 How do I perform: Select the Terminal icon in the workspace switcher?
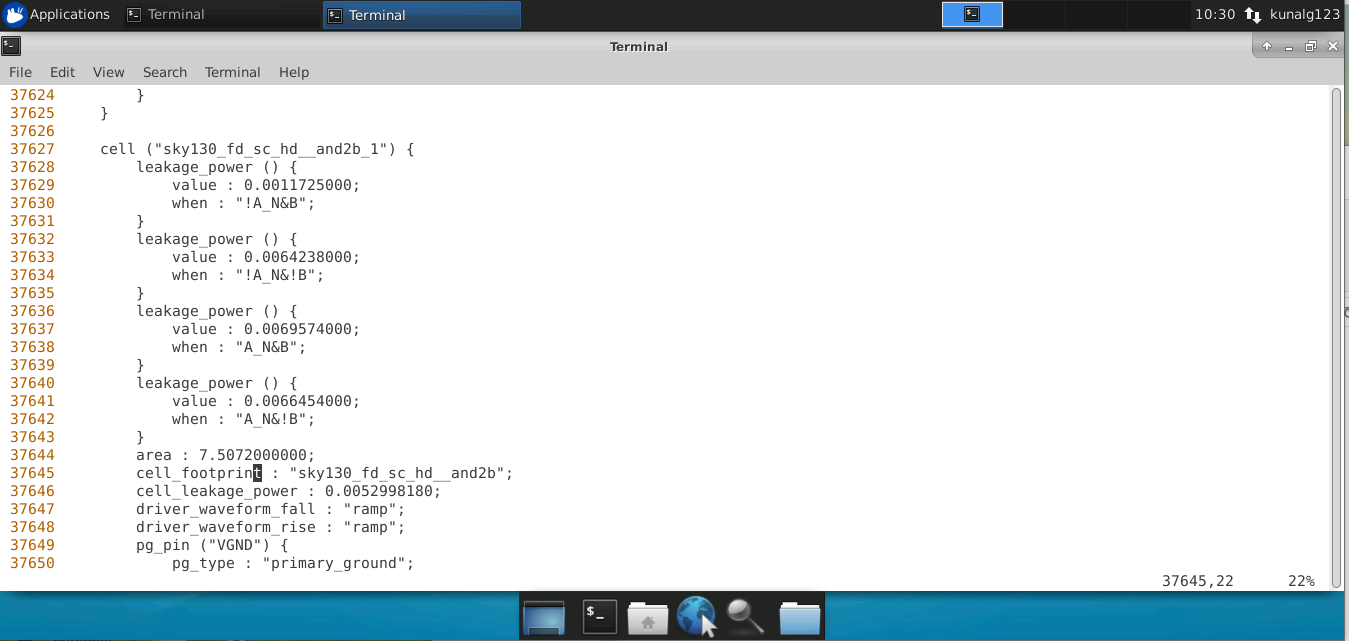[x=971, y=14]
